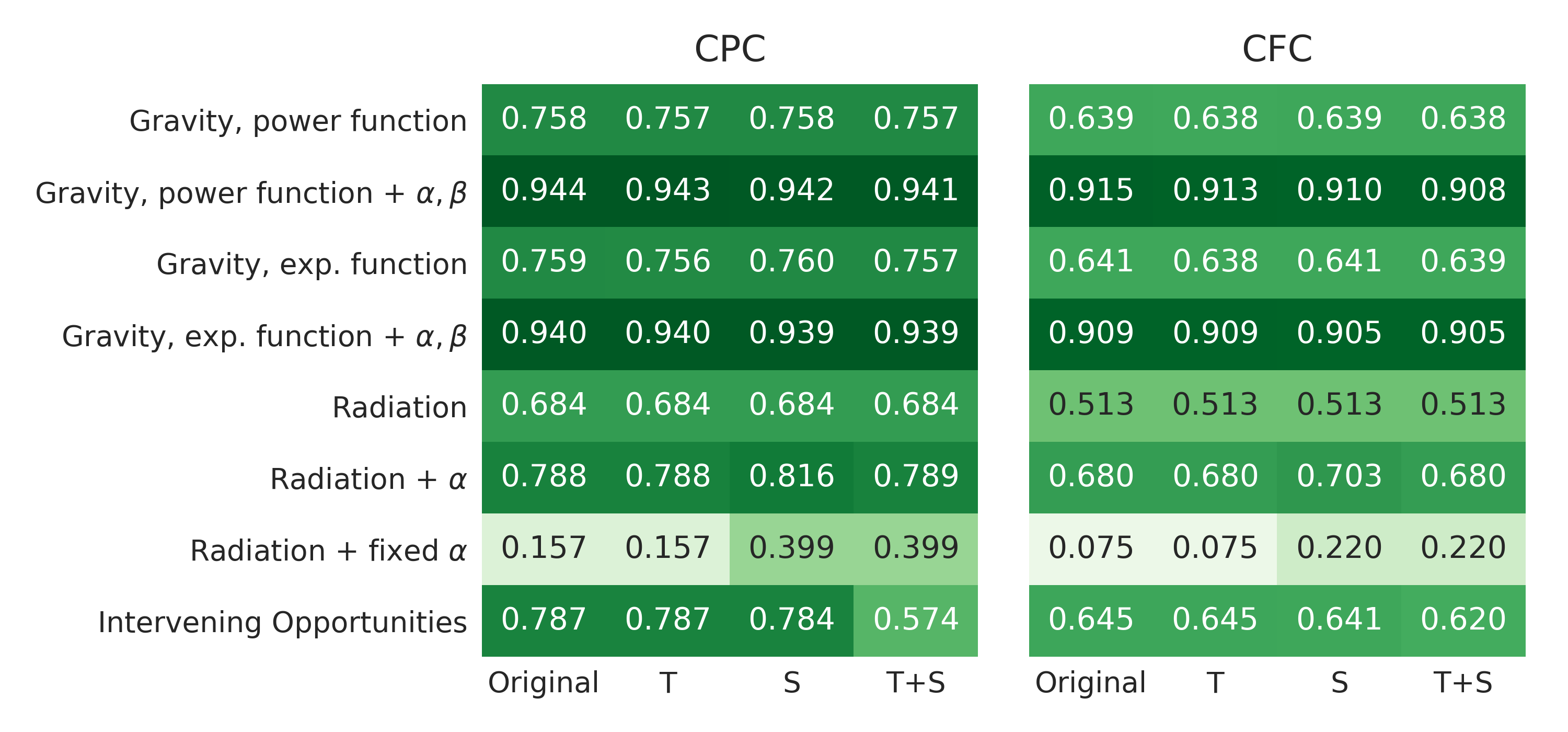This screenshot has height=732, width=1568.
Task: Click the 0.703 cell in the CFC heatmap
Action: (x=1339, y=476)
